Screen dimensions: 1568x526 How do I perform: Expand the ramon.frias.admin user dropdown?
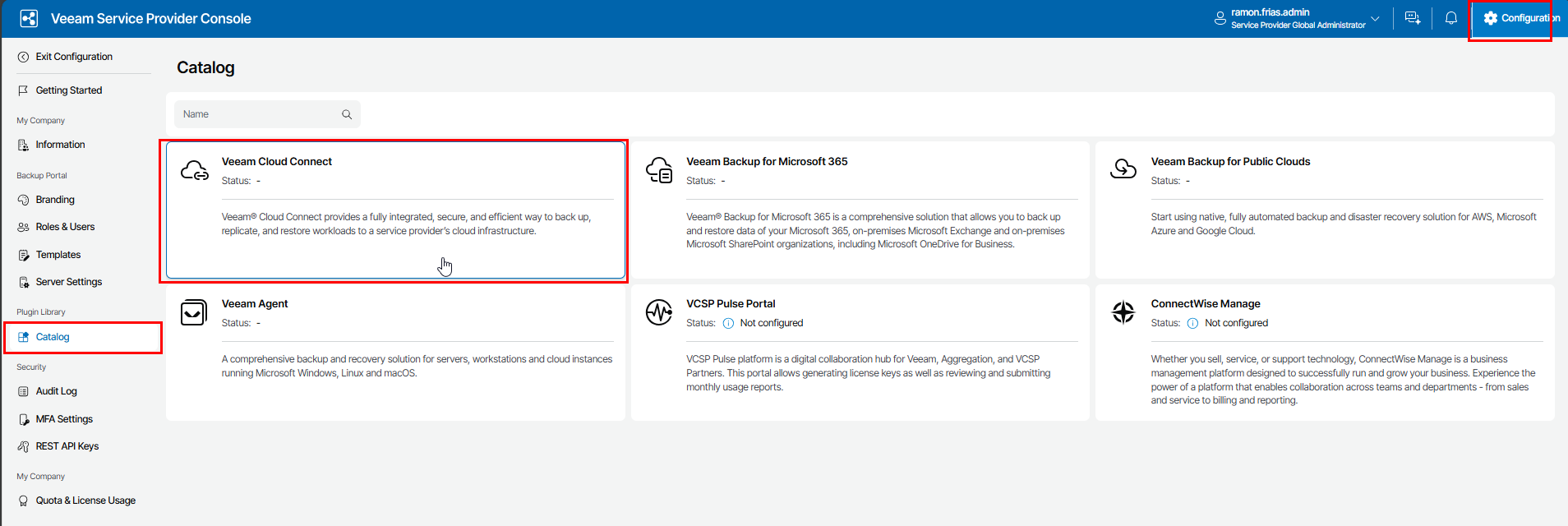[x=1375, y=18]
